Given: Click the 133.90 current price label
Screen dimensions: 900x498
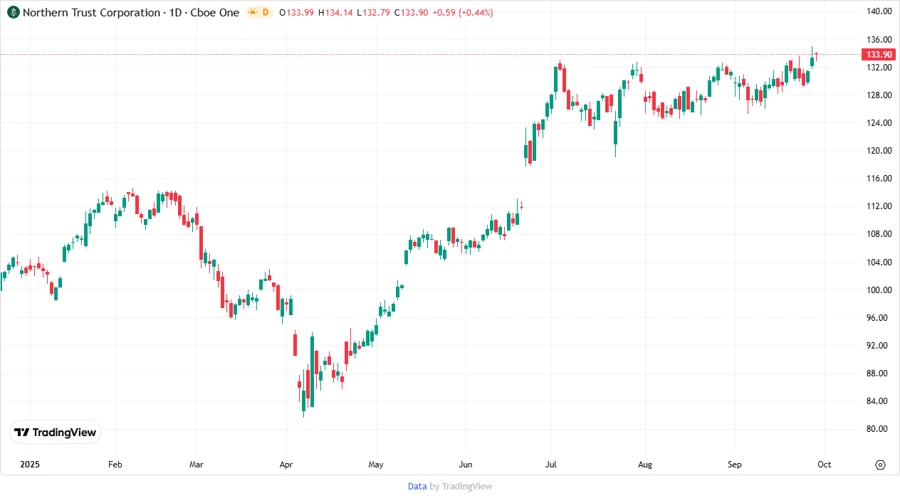Looking at the screenshot, I should [879, 55].
